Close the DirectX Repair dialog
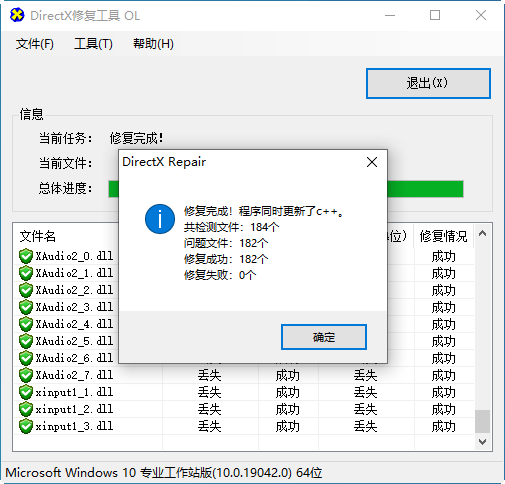505x484 pixels. pos(372,162)
